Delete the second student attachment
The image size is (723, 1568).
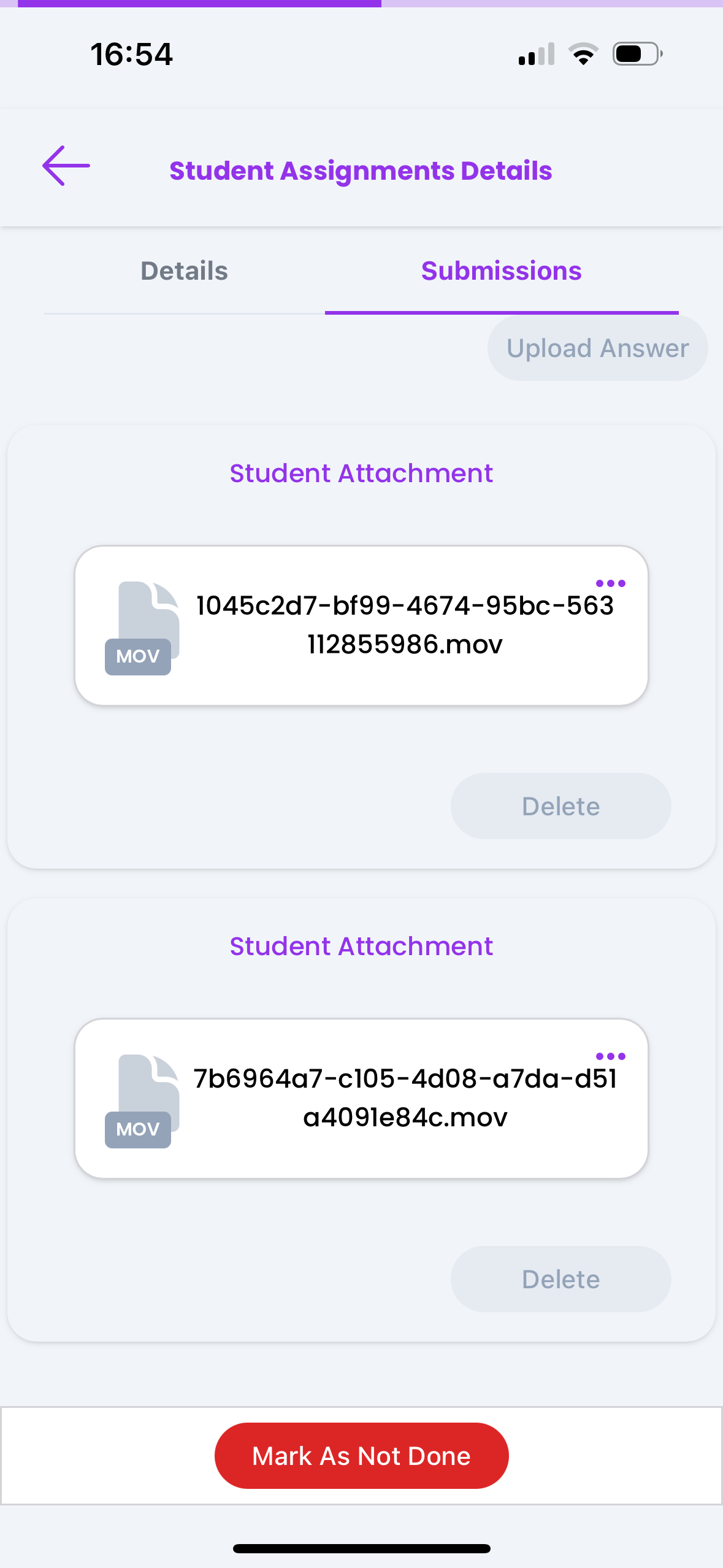(x=560, y=1279)
